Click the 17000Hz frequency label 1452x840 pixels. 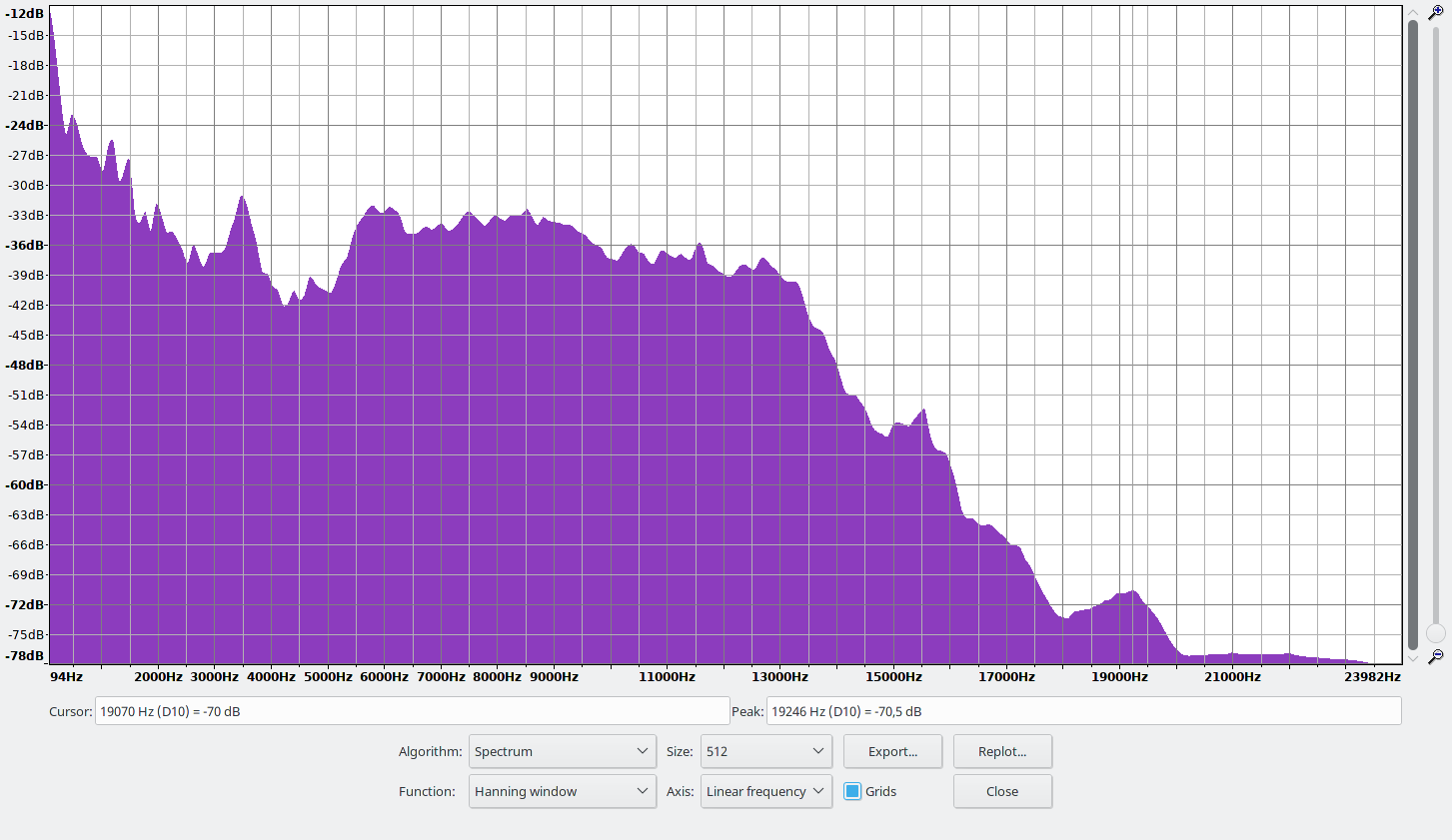click(1006, 676)
